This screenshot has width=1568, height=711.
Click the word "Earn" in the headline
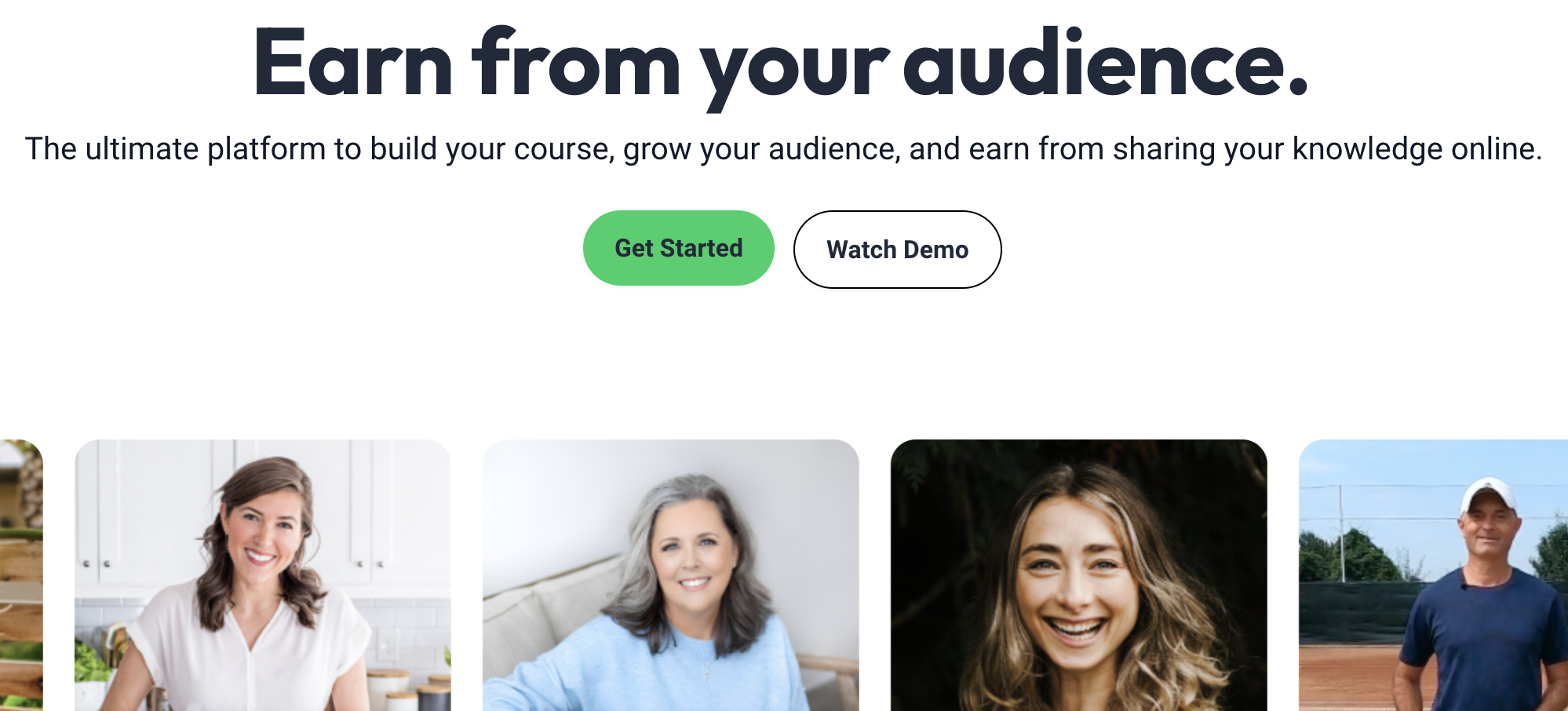click(x=352, y=64)
